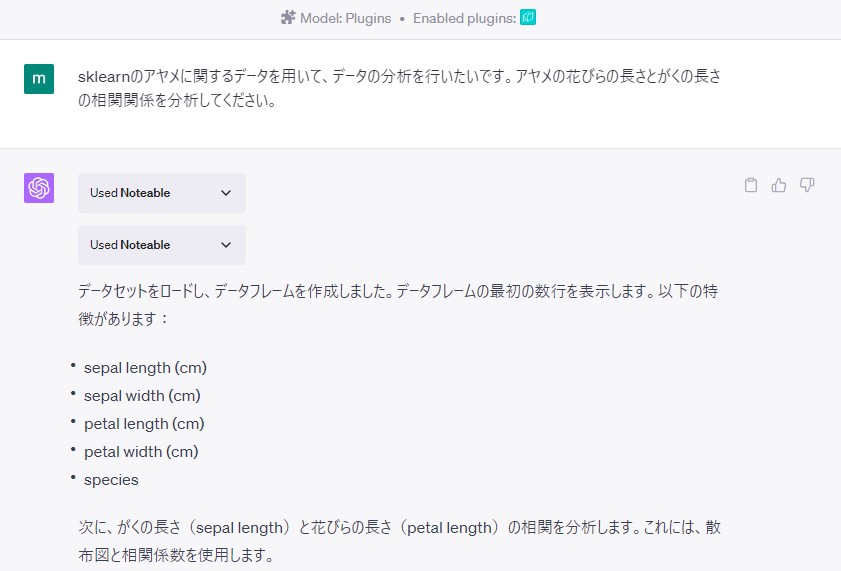Click the "petal width (cm)" list item
This screenshot has height=571, width=841.
tap(141, 451)
